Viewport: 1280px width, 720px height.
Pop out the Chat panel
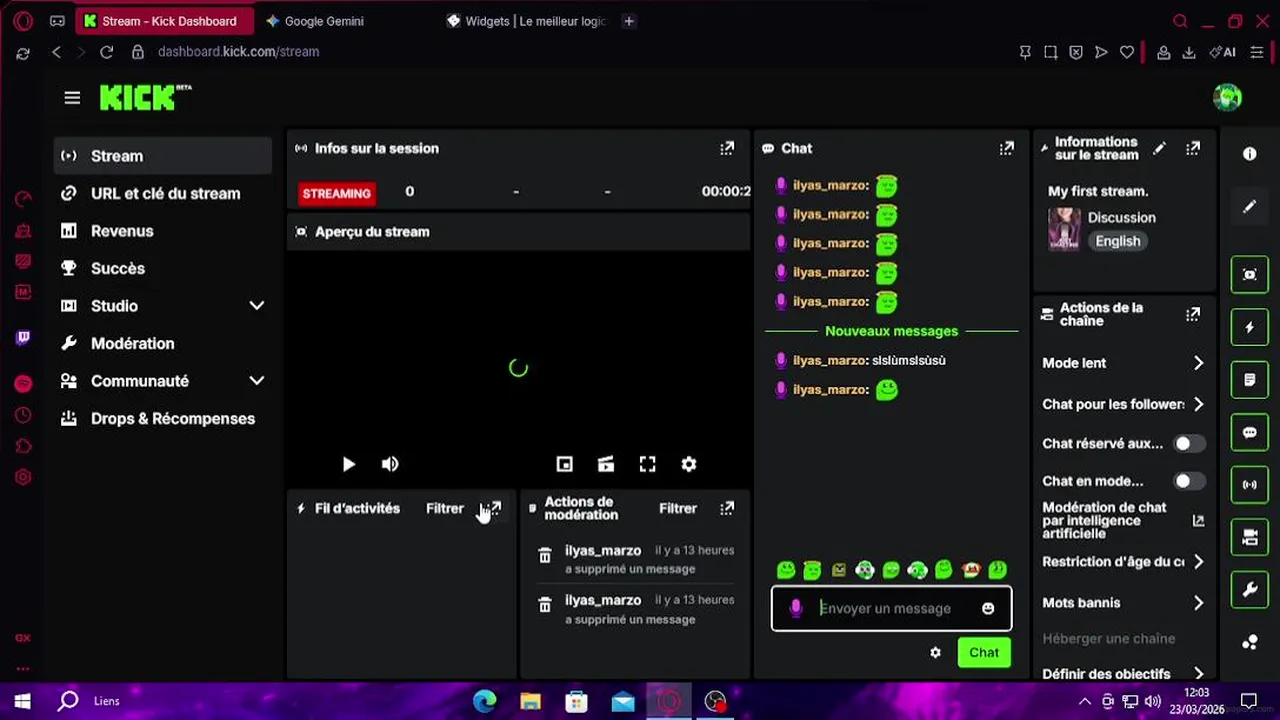[x=1007, y=148]
